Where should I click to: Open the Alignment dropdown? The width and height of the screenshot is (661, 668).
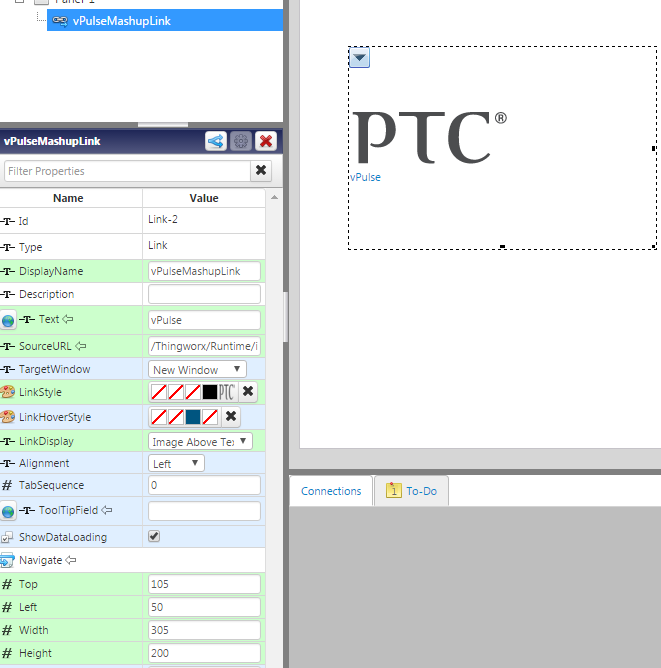(x=176, y=464)
